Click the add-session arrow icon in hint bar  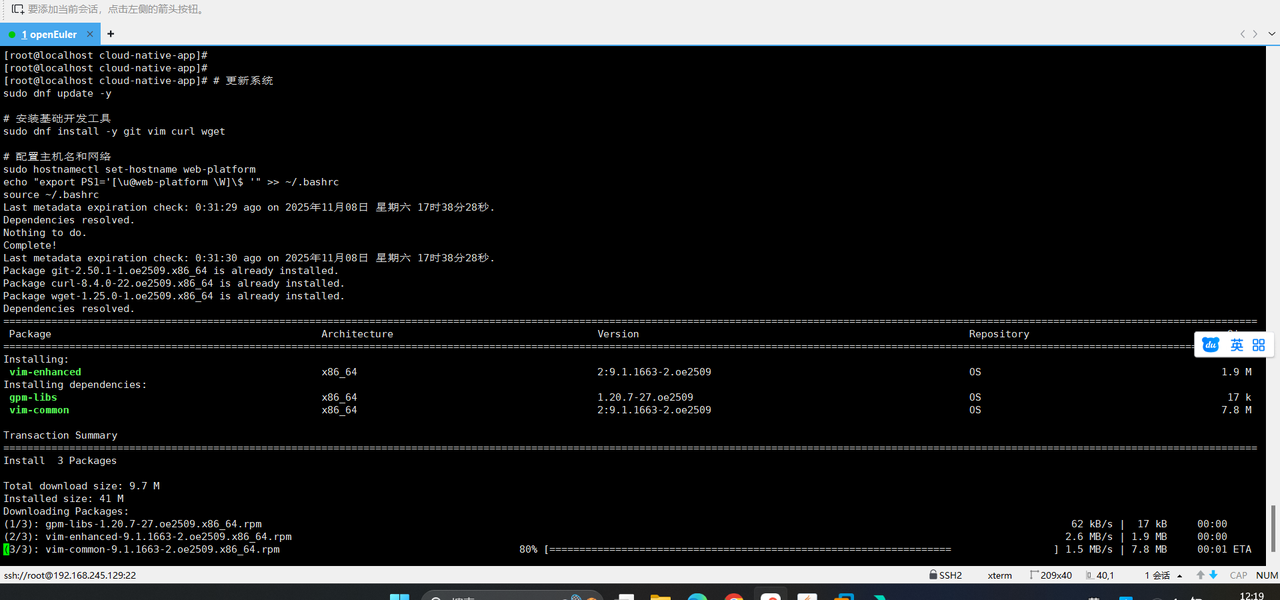click(18, 9)
